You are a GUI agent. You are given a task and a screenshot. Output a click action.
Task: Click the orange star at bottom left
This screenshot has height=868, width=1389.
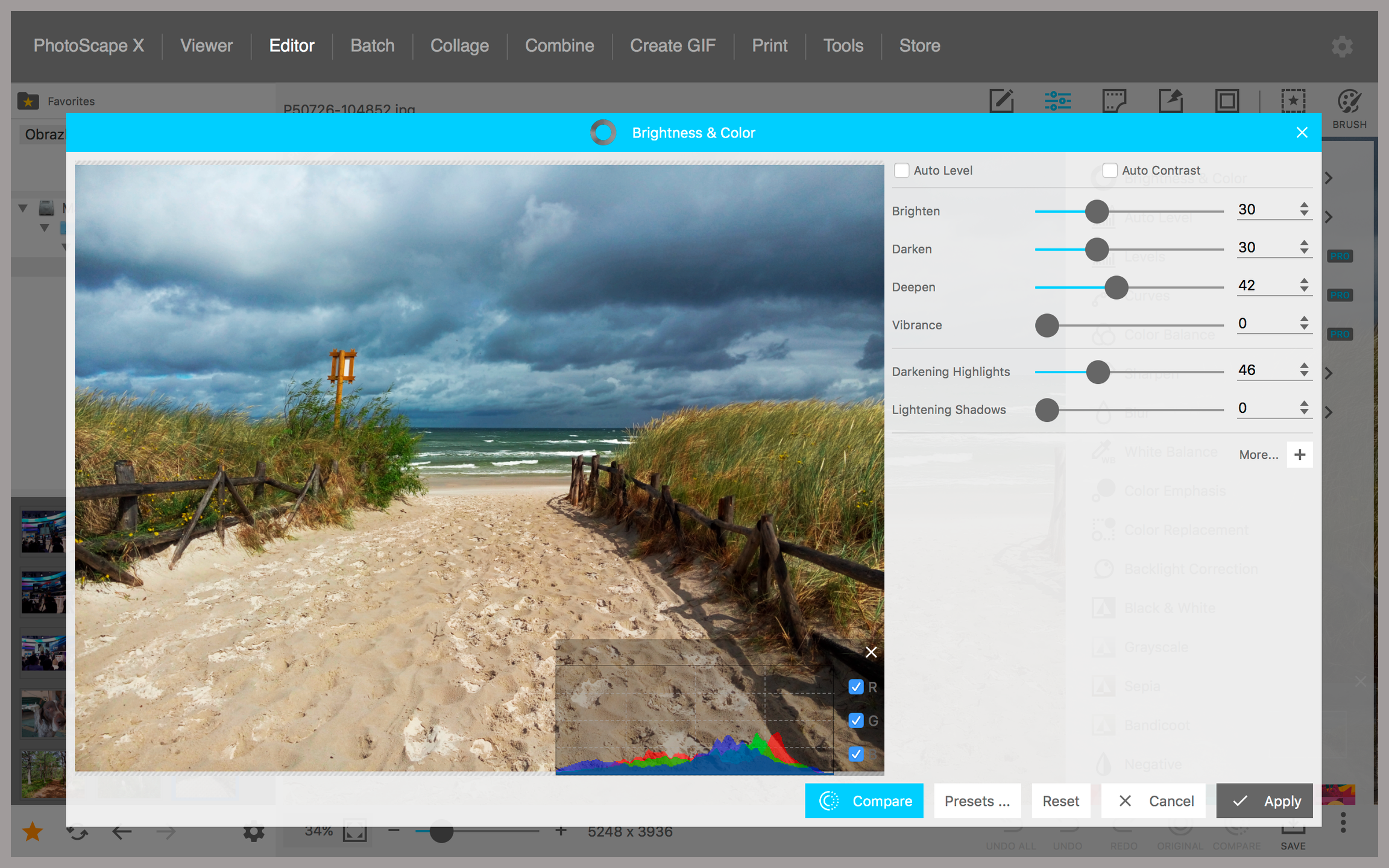tap(32, 832)
